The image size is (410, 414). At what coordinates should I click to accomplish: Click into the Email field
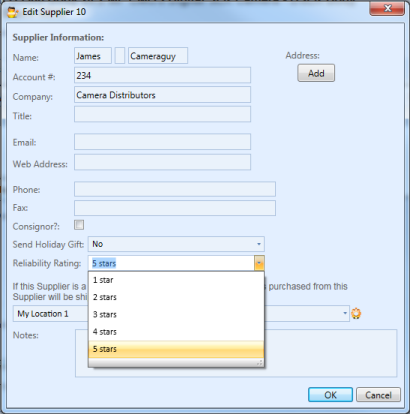(162, 142)
